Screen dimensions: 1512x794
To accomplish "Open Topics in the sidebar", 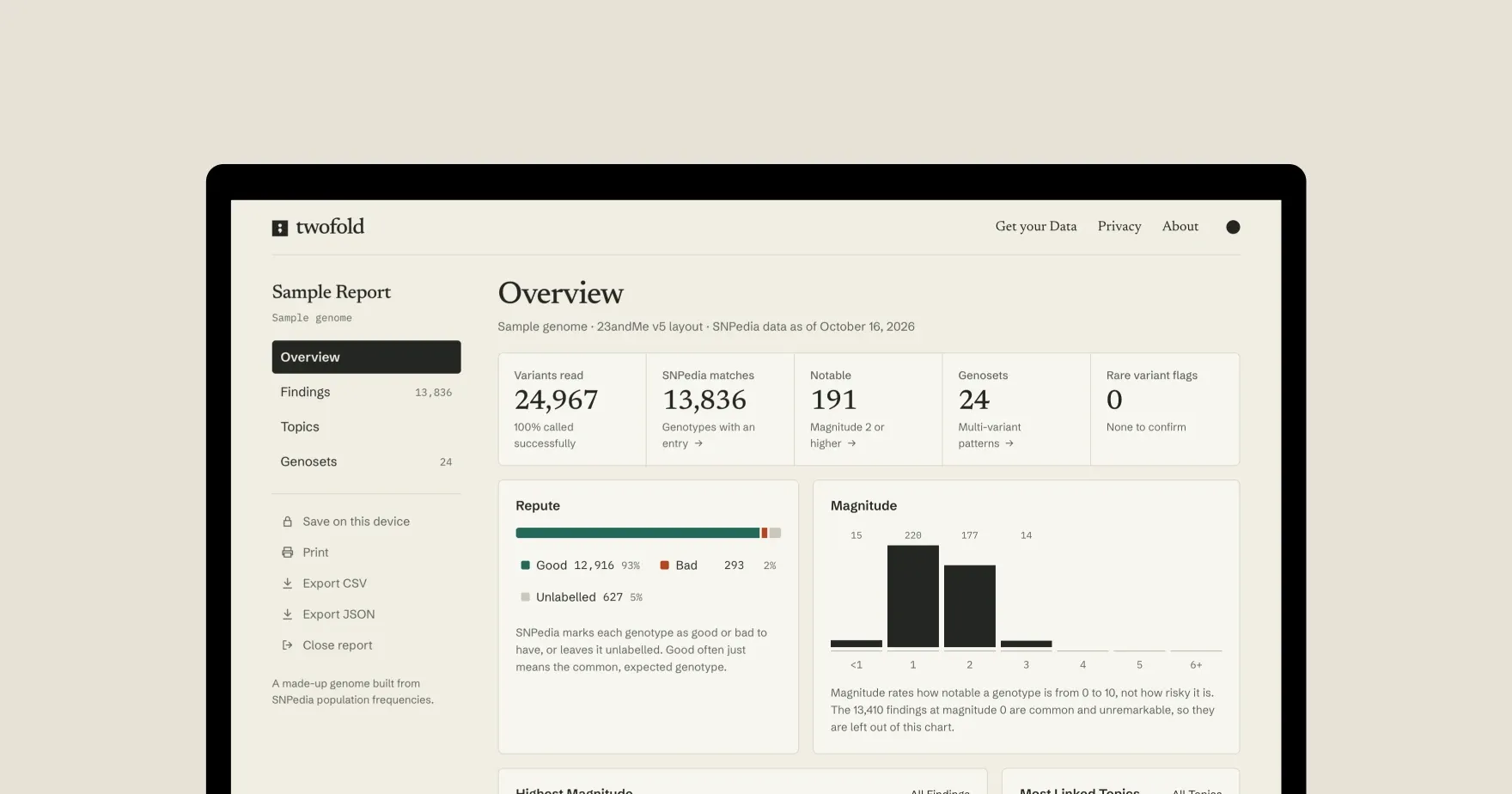I will 366,426.
